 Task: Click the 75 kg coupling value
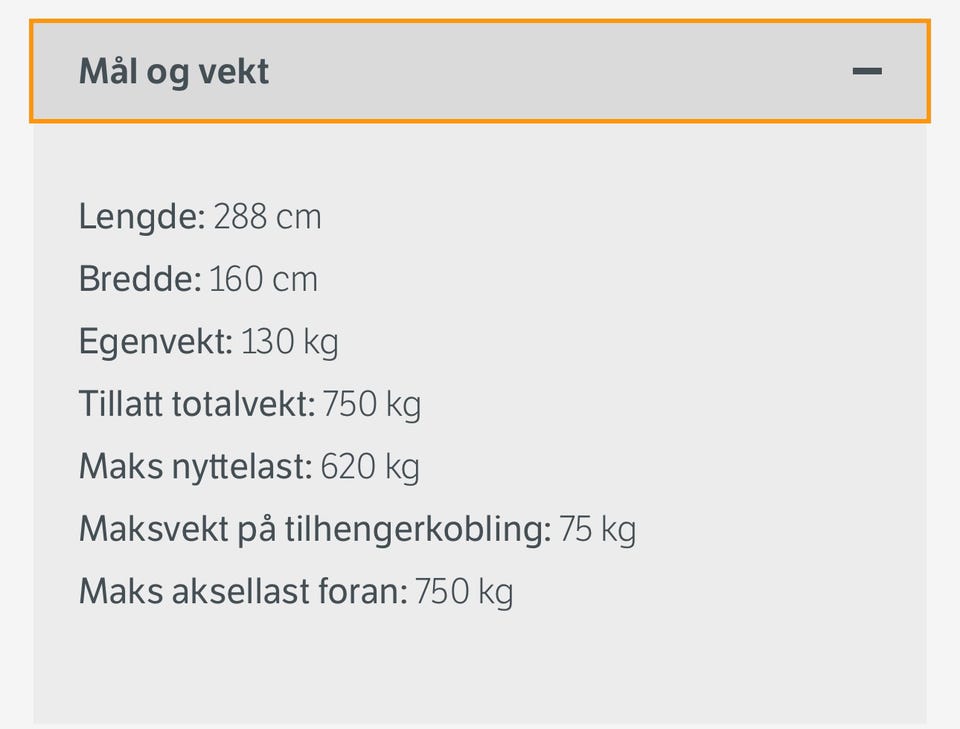click(x=598, y=531)
